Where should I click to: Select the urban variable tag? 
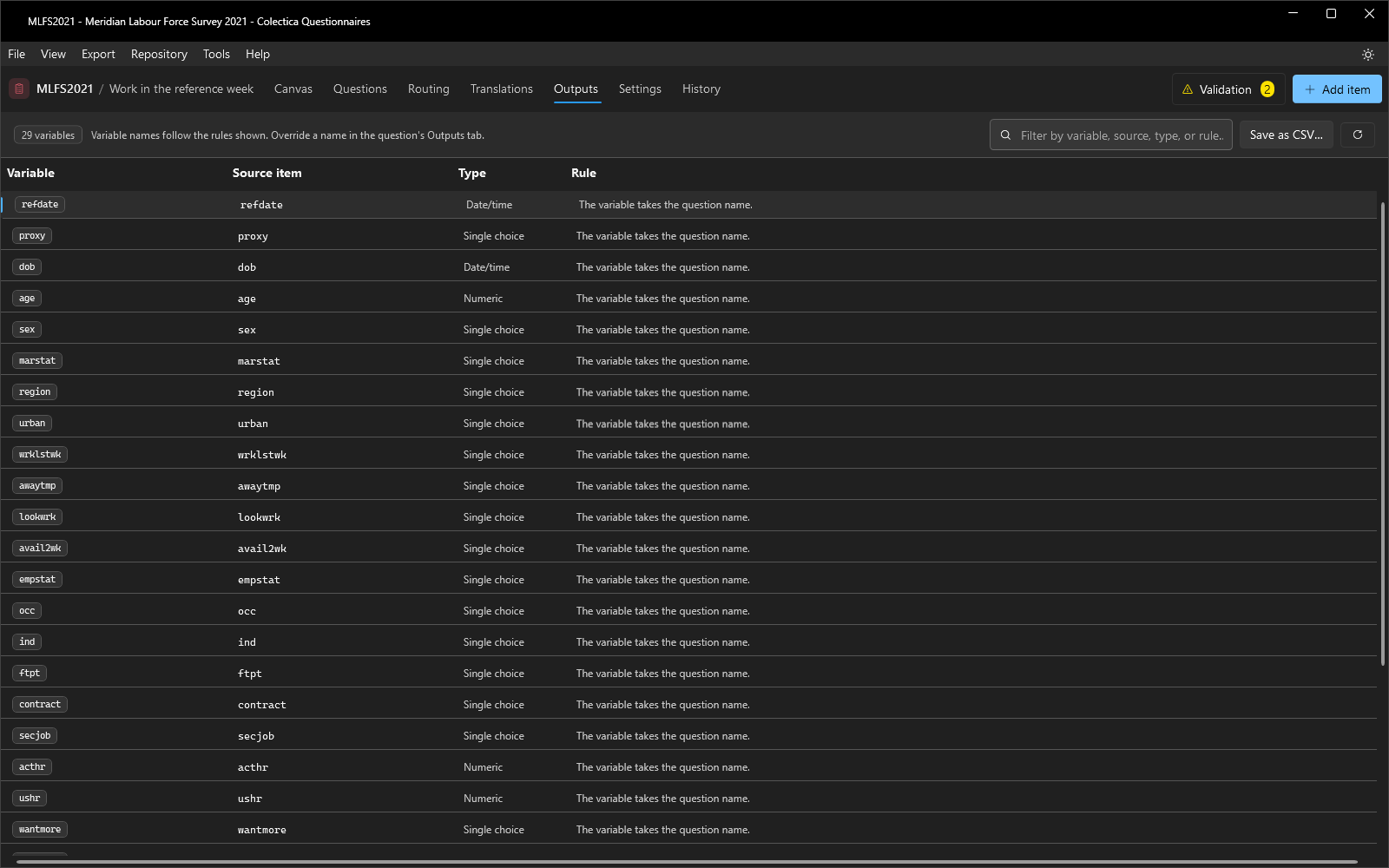(32, 424)
